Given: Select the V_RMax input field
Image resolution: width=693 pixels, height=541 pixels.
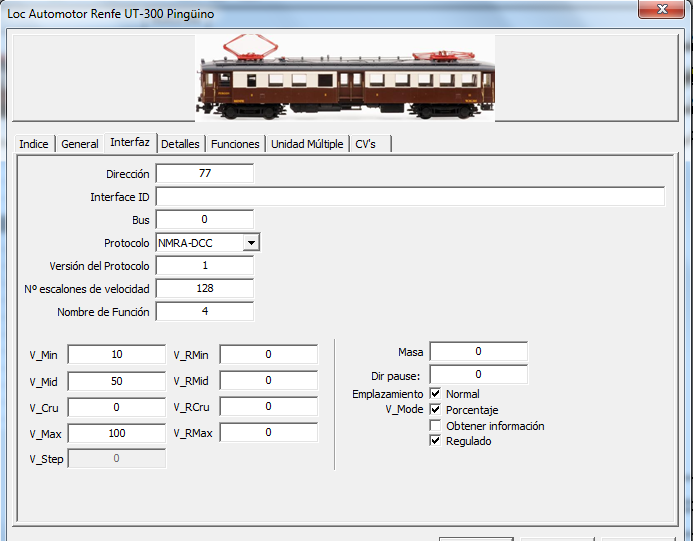Looking at the screenshot, I should tap(268, 432).
